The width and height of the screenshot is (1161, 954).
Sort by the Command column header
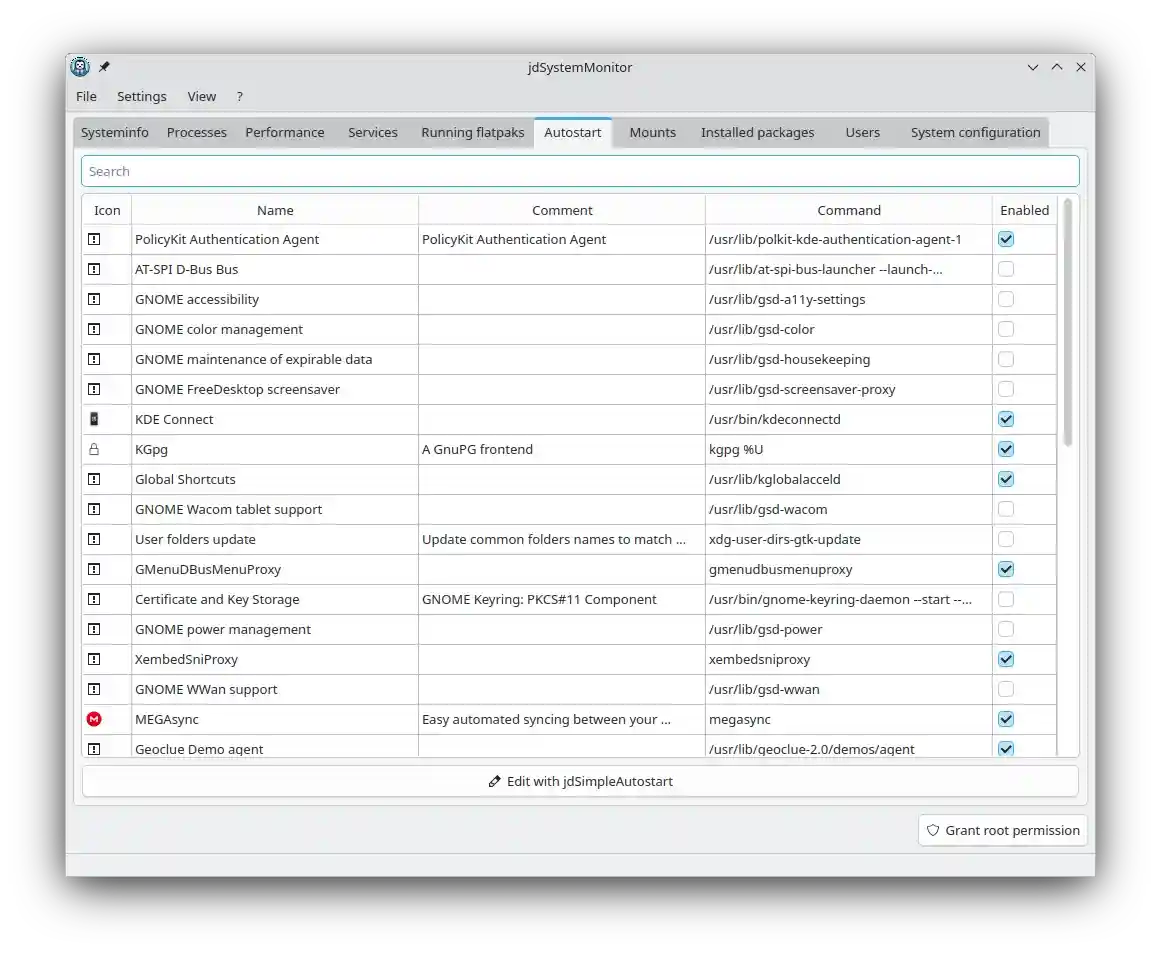(849, 210)
